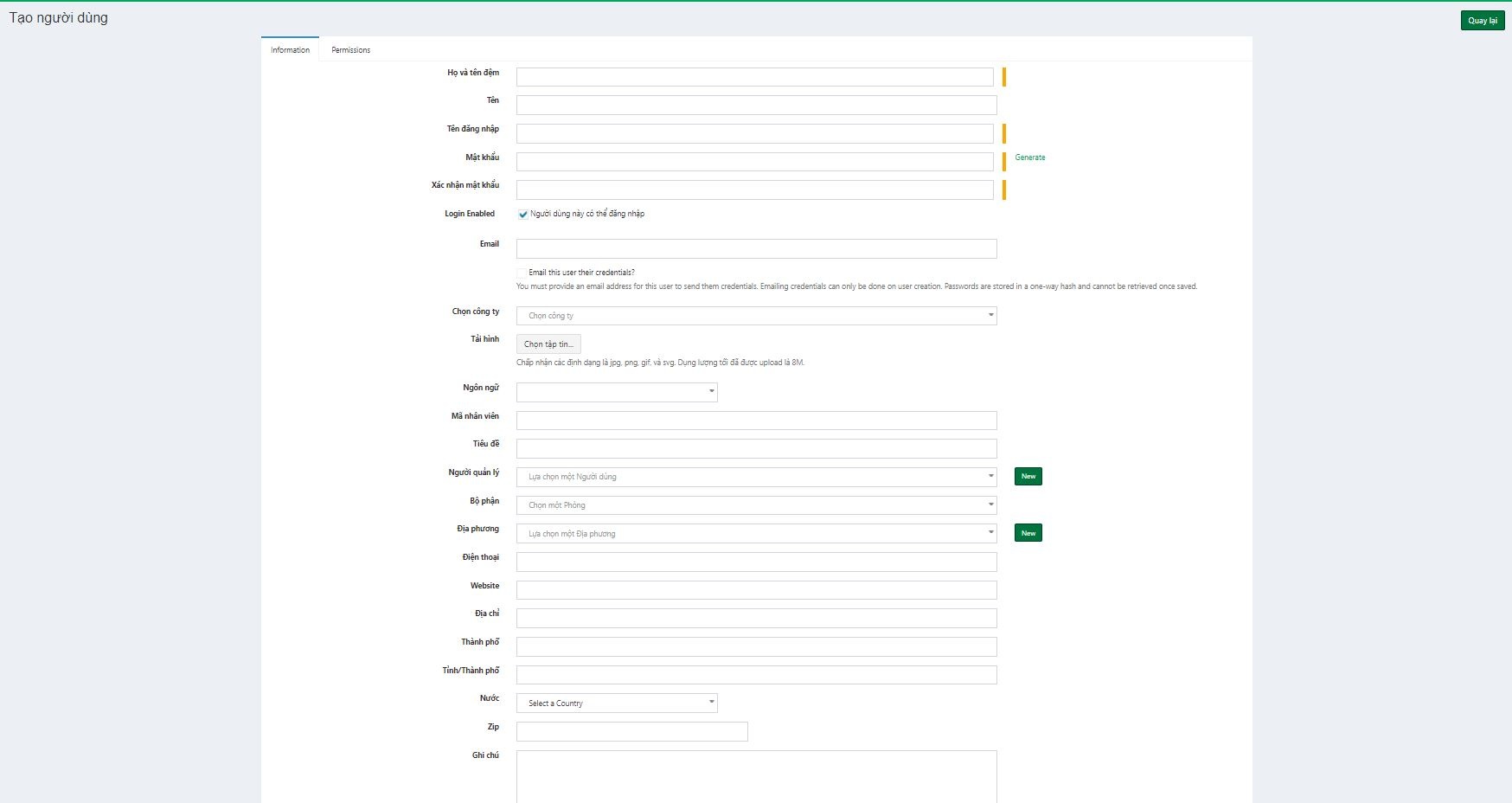The height and width of the screenshot is (803, 1512).
Task: Click New button beside Người quản lý
Action: click(1028, 477)
